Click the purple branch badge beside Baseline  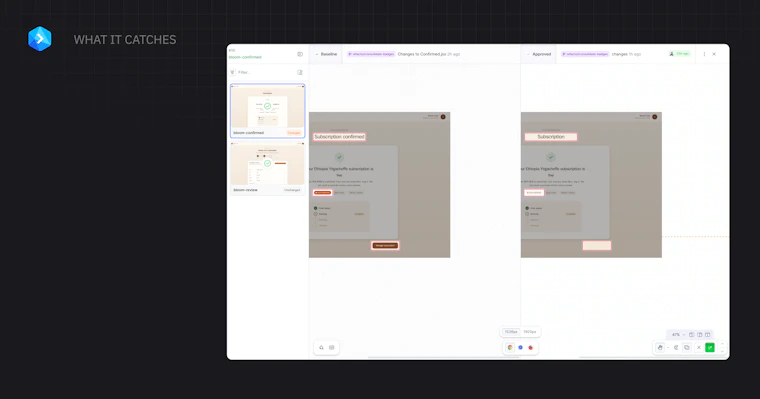[x=371, y=54]
